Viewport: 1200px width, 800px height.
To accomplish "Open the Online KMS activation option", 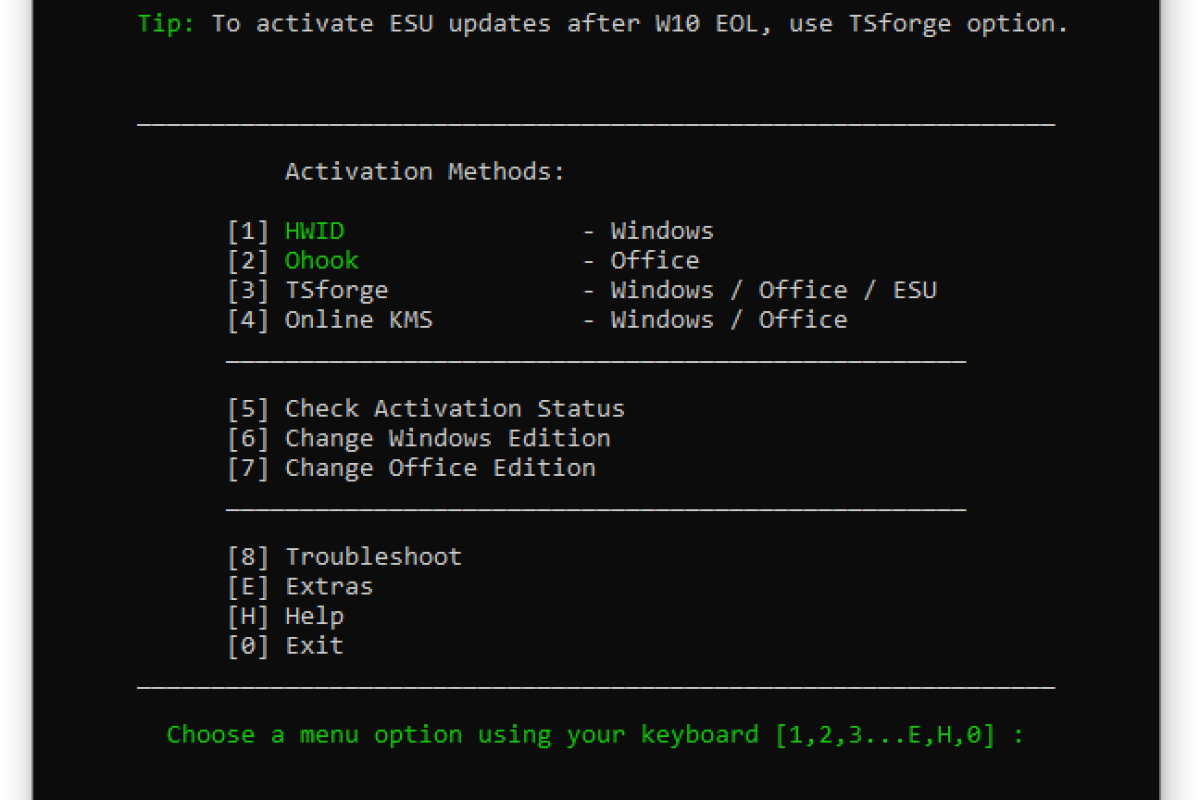I will pos(358,320).
